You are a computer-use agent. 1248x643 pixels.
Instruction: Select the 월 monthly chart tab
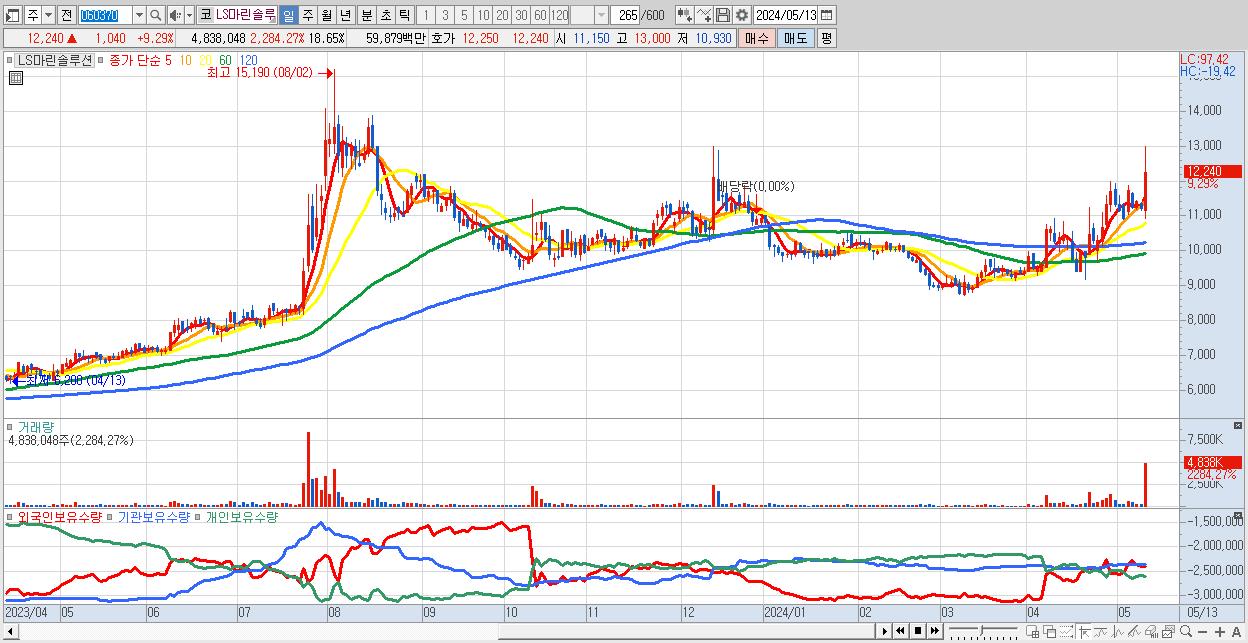[326, 16]
